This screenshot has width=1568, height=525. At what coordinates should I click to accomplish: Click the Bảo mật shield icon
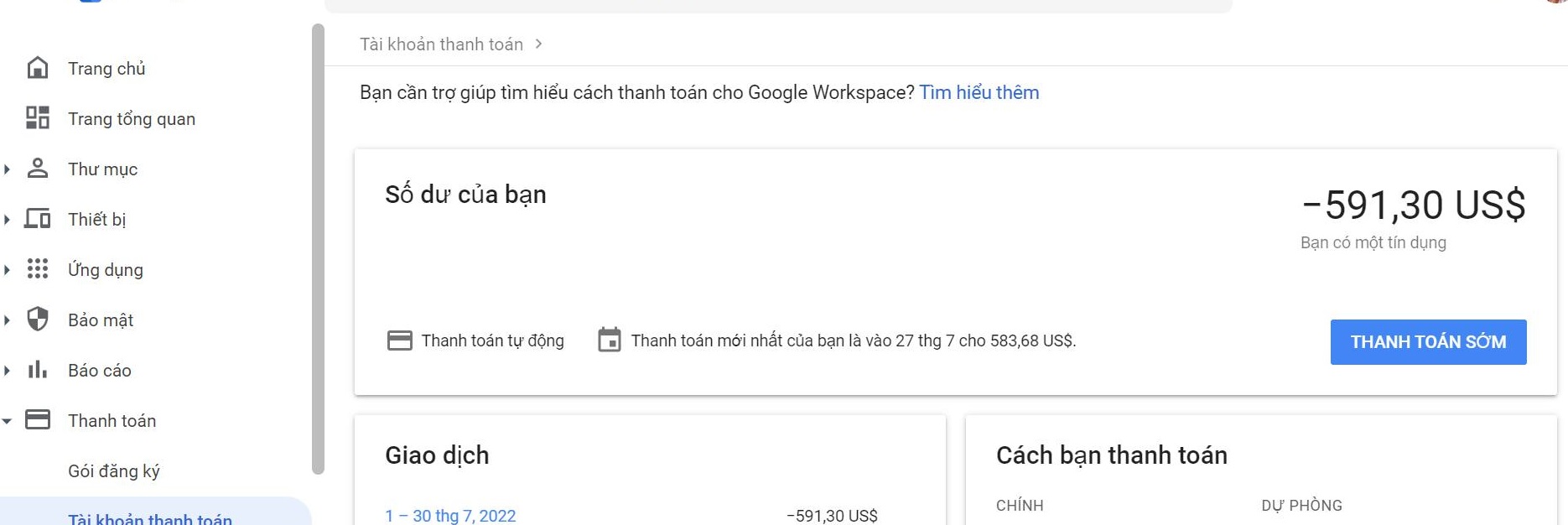click(x=38, y=320)
